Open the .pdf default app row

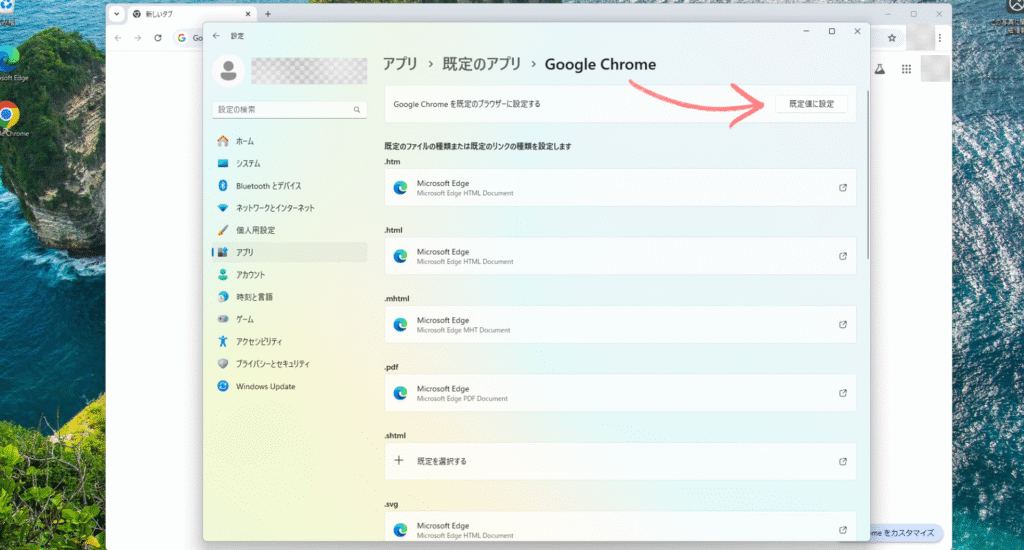coord(620,393)
